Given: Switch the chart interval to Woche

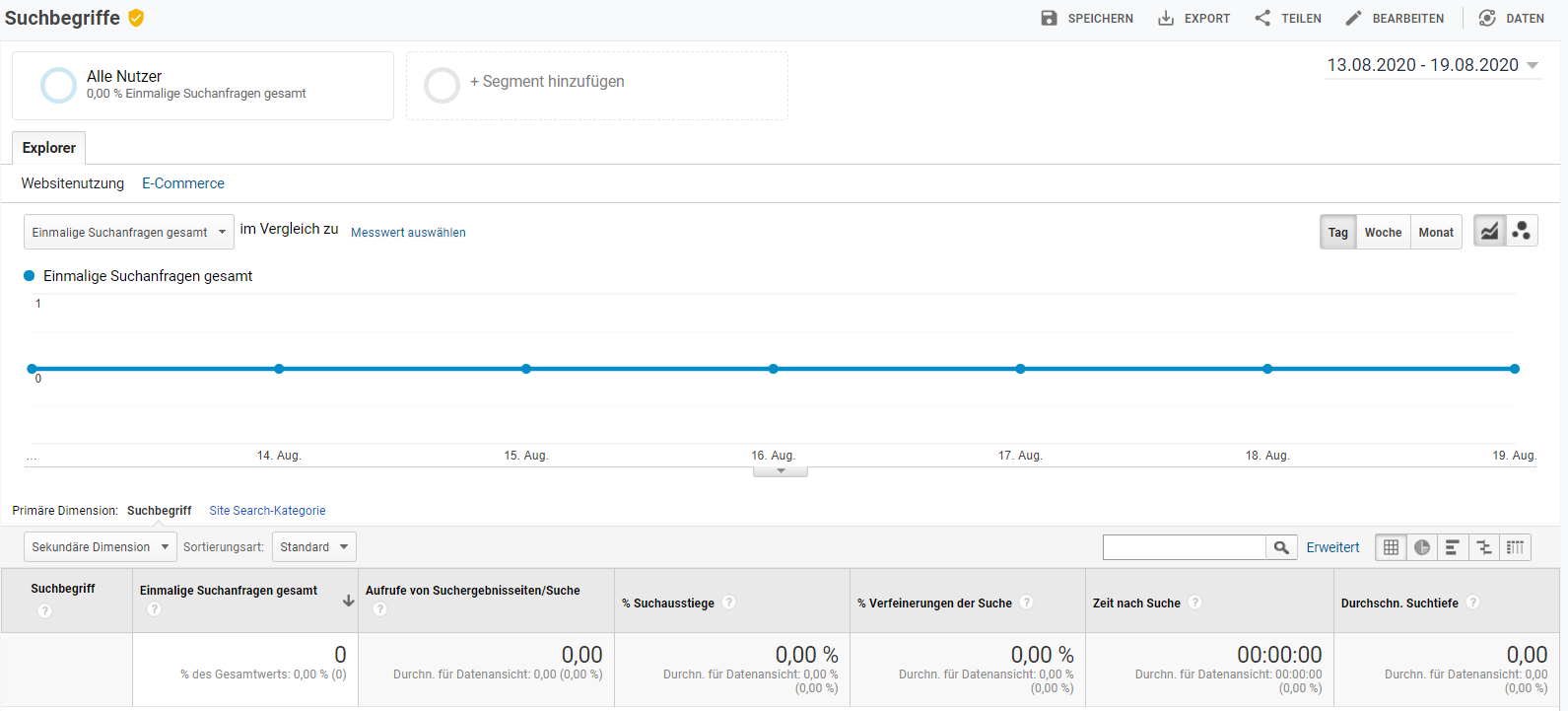Looking at the screenshot, I should click(1383, 233).
